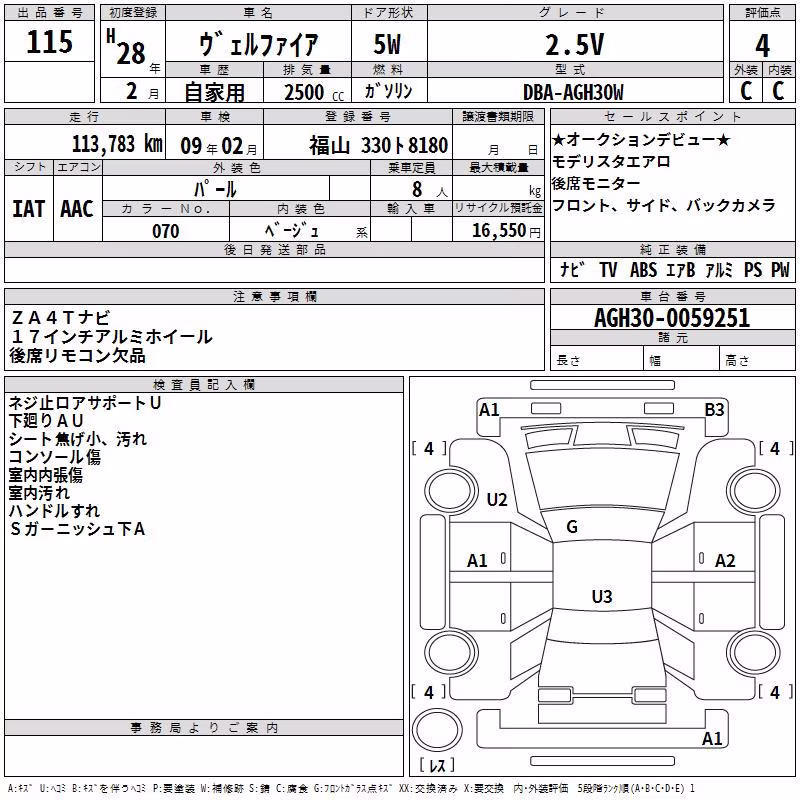
Task: Select A2 scratch mark on car diagram
Action: 725,561
